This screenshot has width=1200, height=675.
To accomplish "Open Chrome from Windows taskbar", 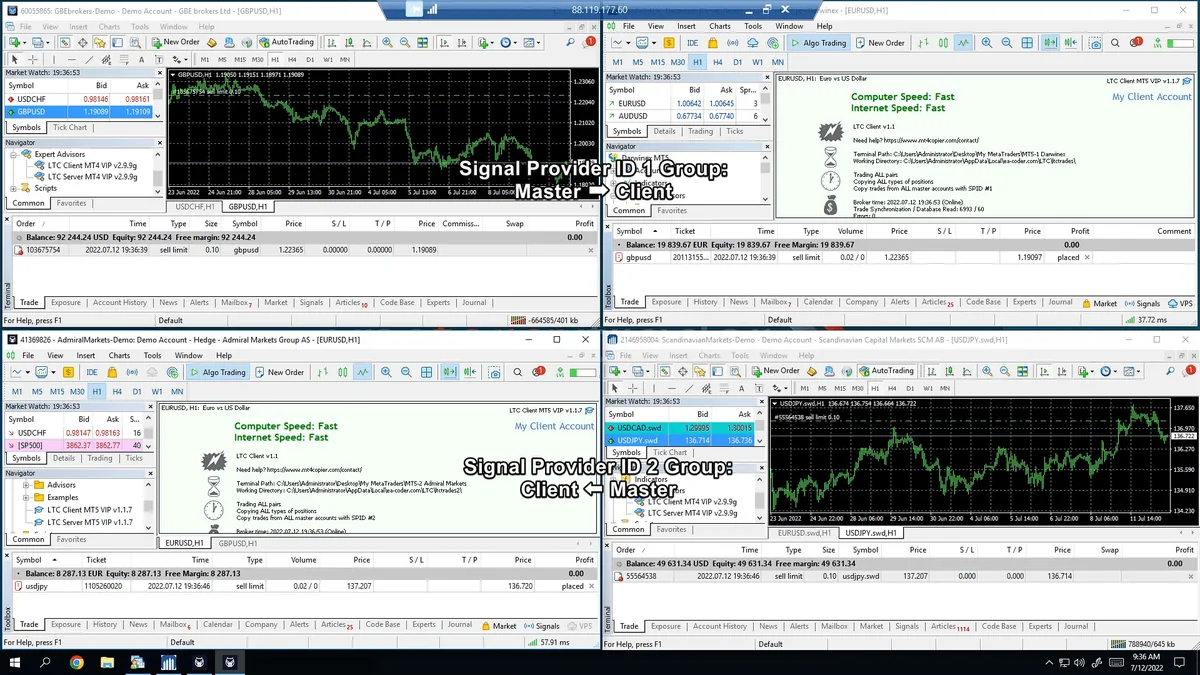I will 77,662.
